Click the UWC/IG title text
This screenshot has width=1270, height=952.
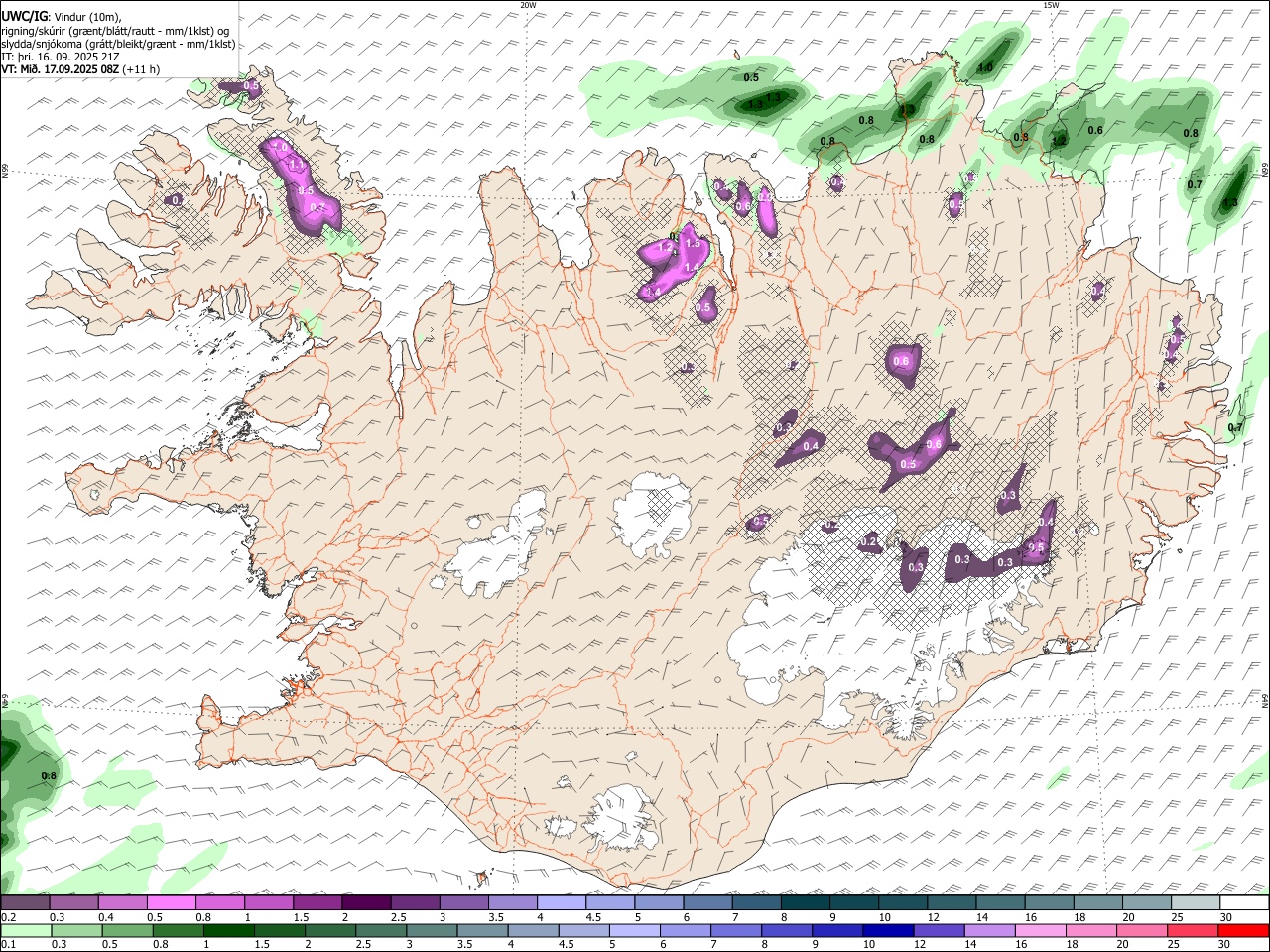[x=24, y=17]
